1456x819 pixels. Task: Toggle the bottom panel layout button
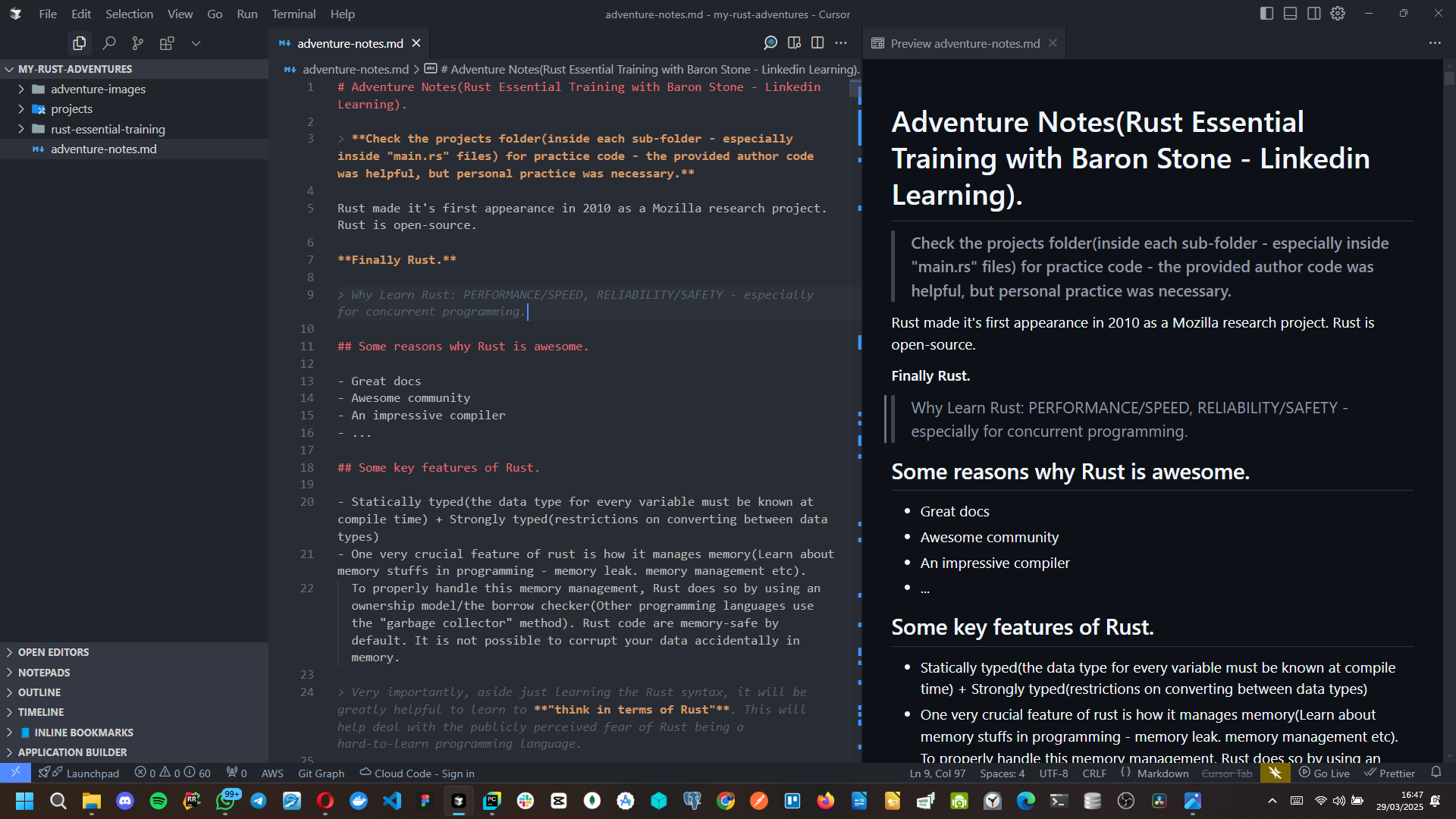click(1290, 14)
